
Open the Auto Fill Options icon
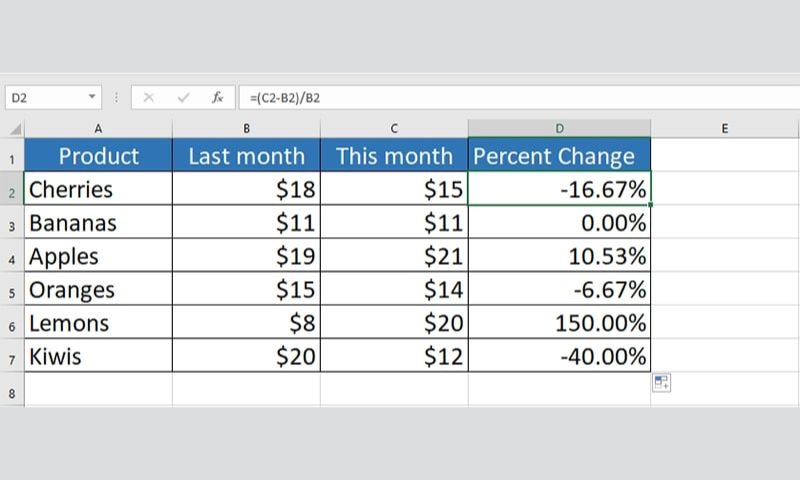point(661,383)
